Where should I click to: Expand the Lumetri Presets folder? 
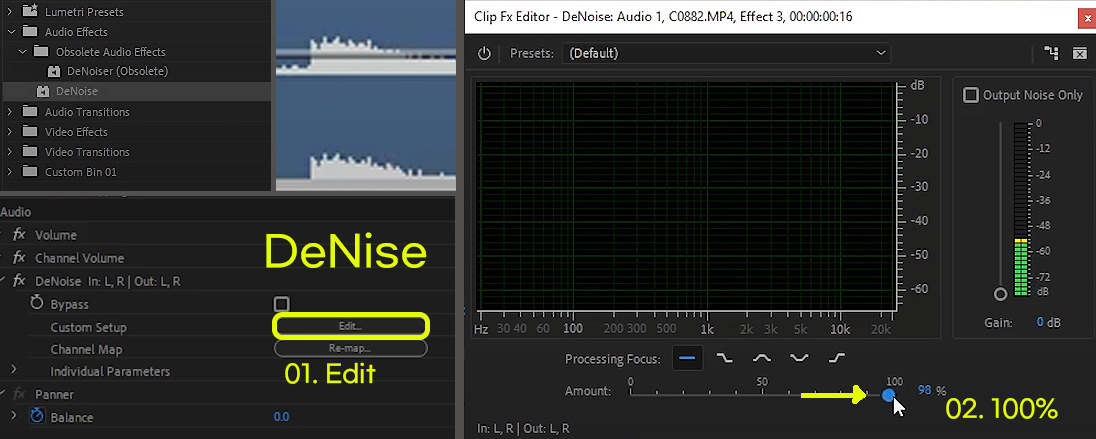pos(10,12)
